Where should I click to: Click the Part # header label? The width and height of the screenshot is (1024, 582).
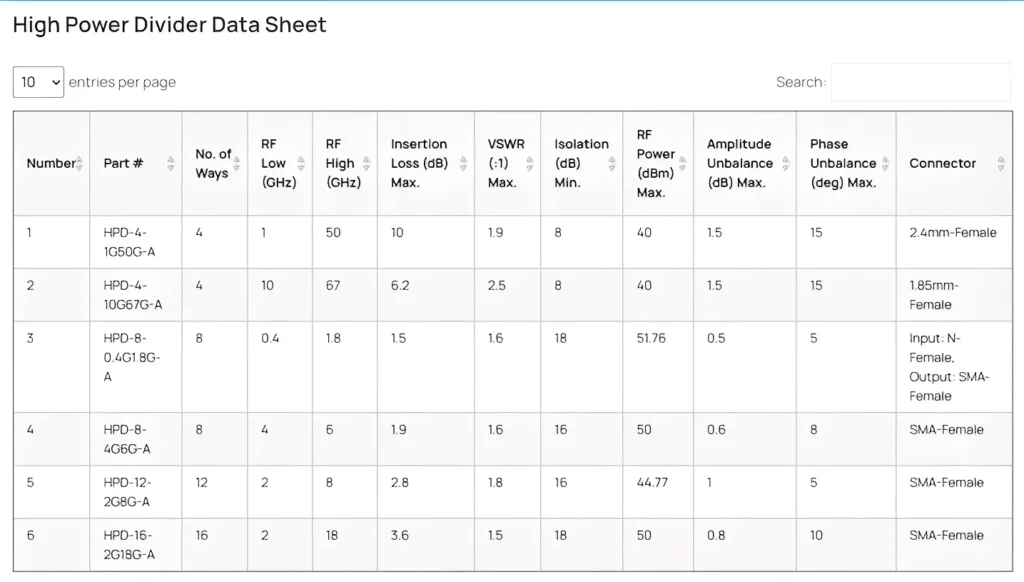(123, 163)
